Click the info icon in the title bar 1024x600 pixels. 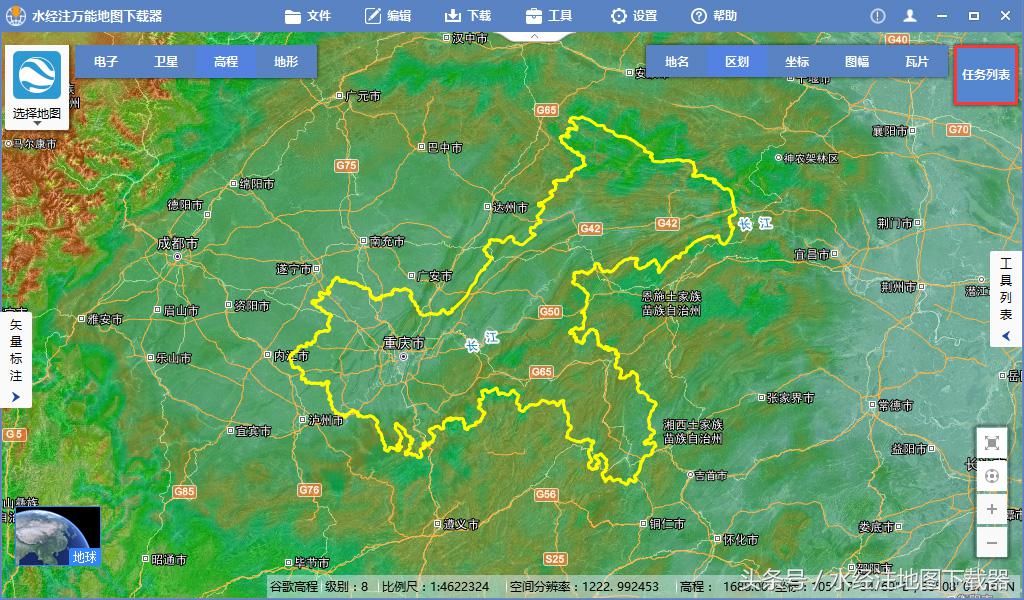click(876, 15)
